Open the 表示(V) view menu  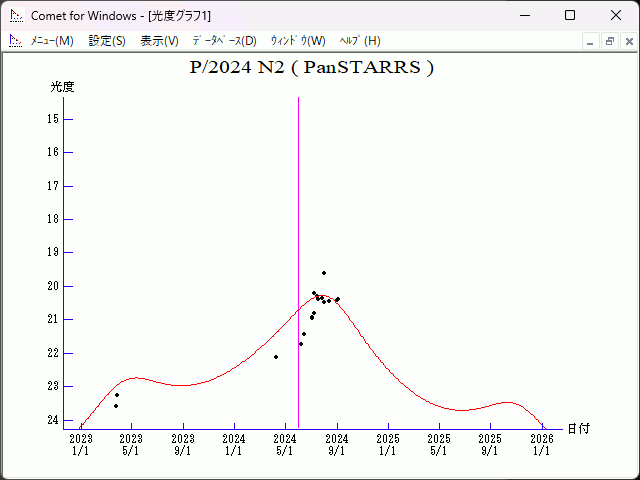[x=159, y=41]
